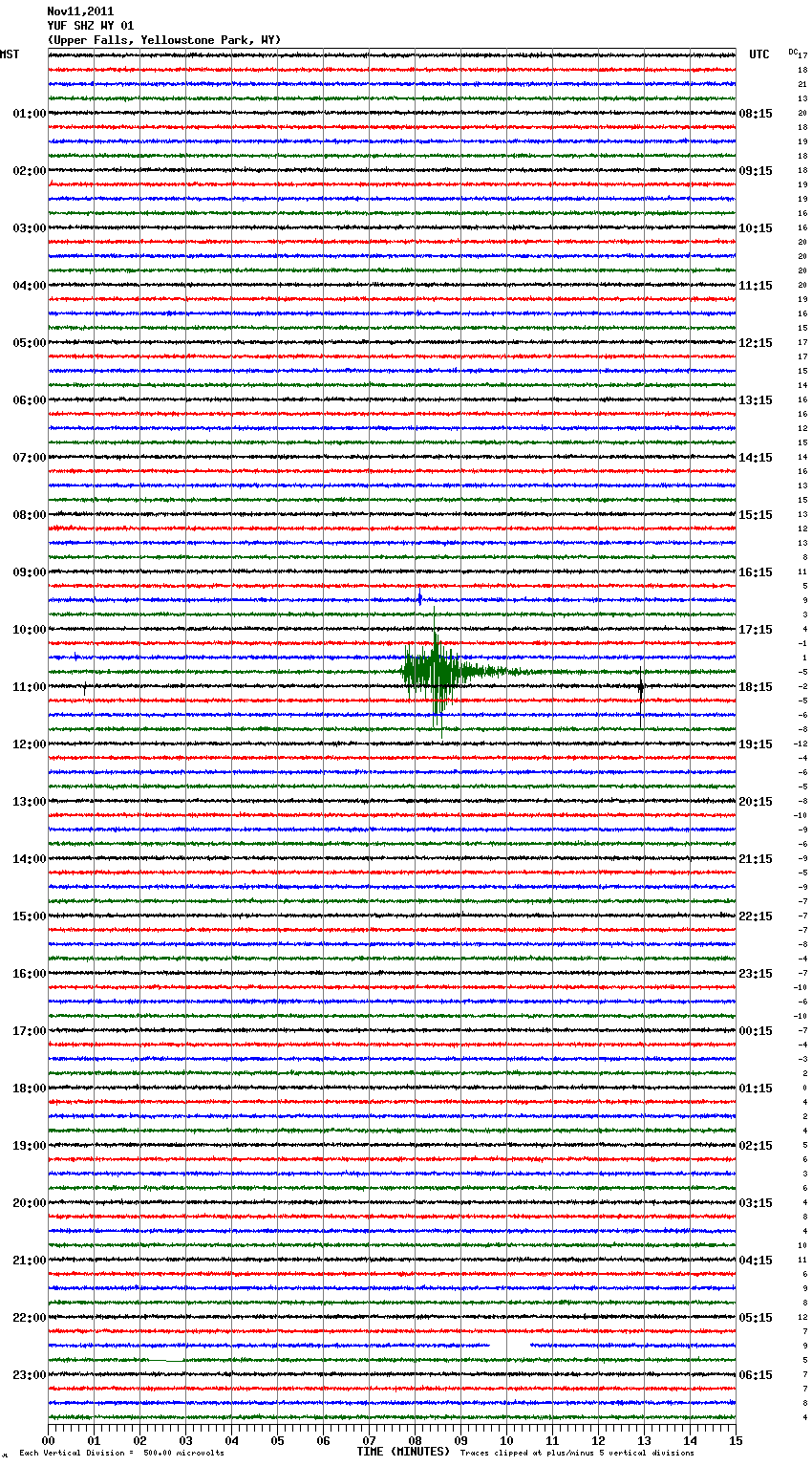Click the UTC timezone header
The width and height of the screenshot is (812, 1466).
(759, 54)
